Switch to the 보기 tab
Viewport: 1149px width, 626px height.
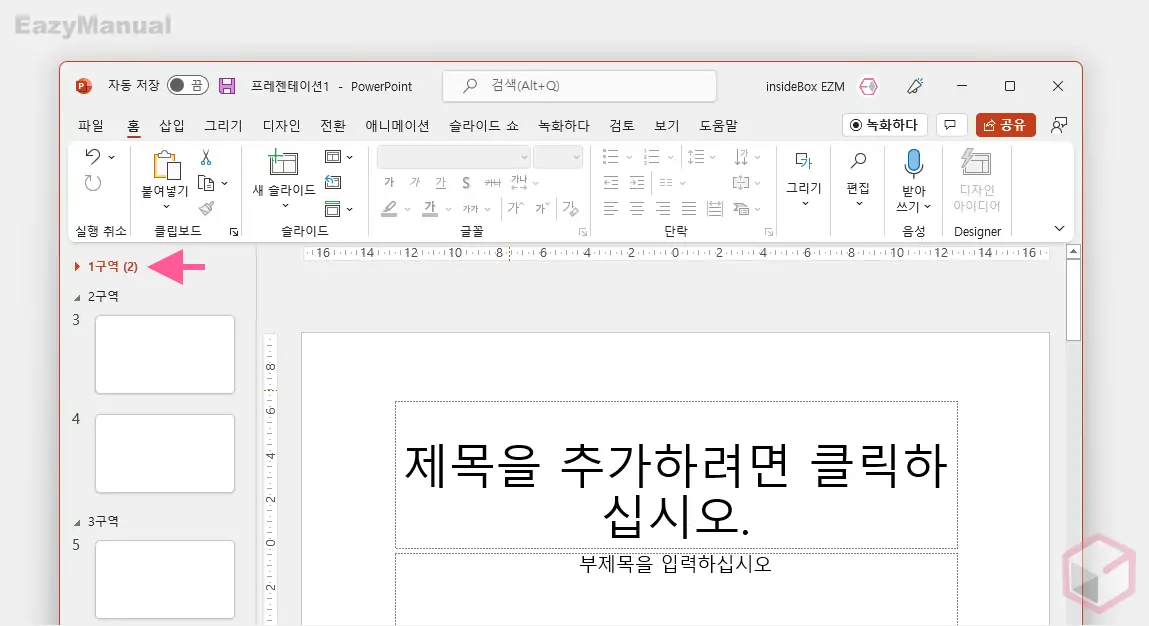click(667, 126)
